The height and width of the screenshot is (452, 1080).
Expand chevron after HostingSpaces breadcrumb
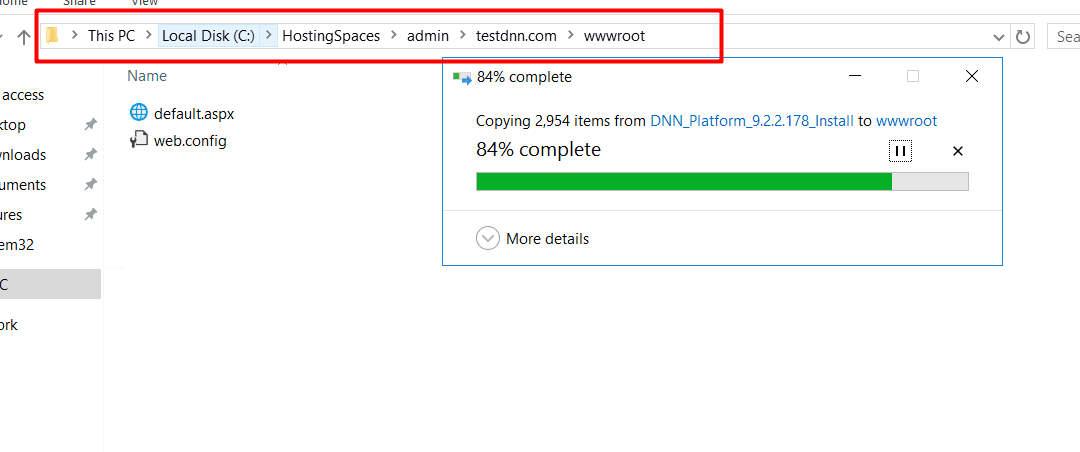[393, 36]
